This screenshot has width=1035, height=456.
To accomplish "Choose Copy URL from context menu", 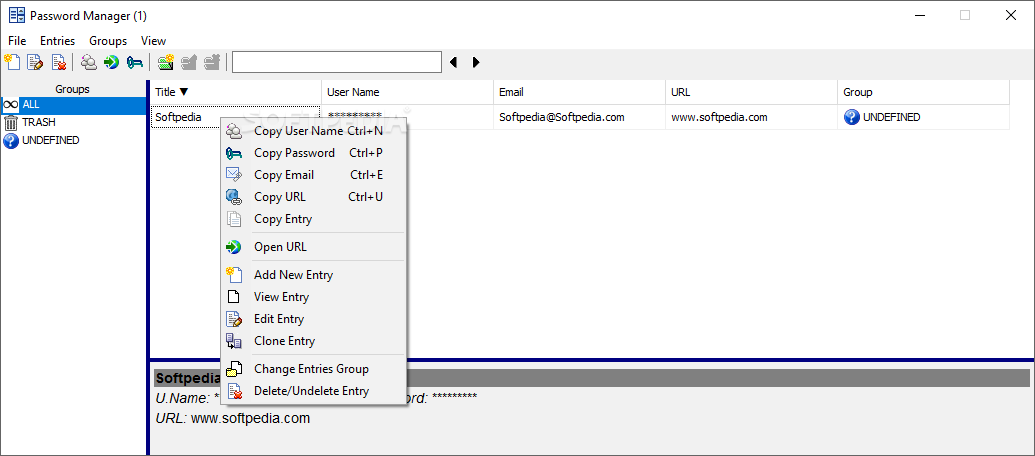I will tap(314, 197).
